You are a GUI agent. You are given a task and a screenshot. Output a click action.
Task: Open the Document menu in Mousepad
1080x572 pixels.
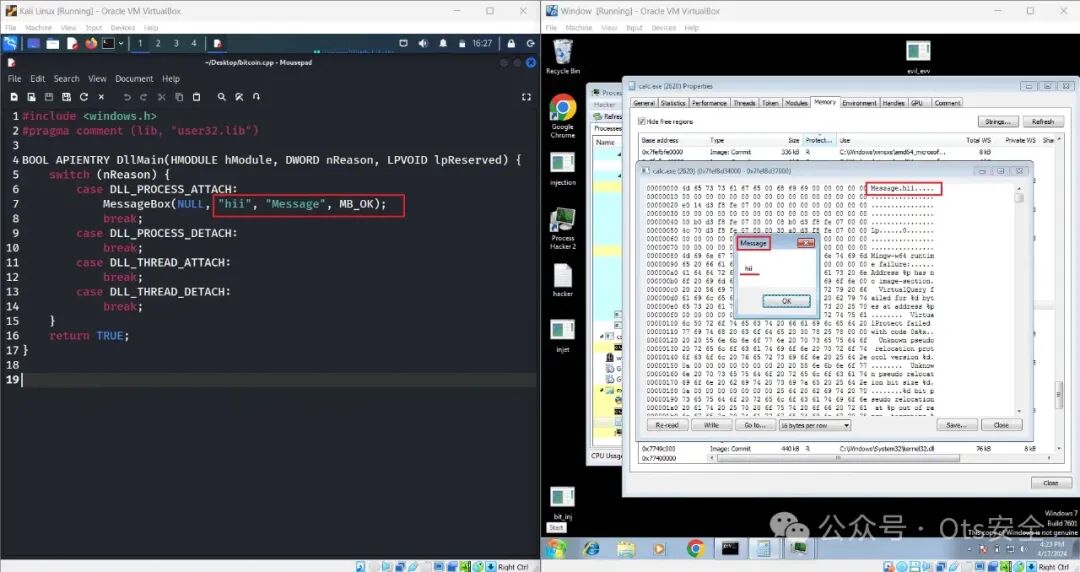click(x=134, y=79)
